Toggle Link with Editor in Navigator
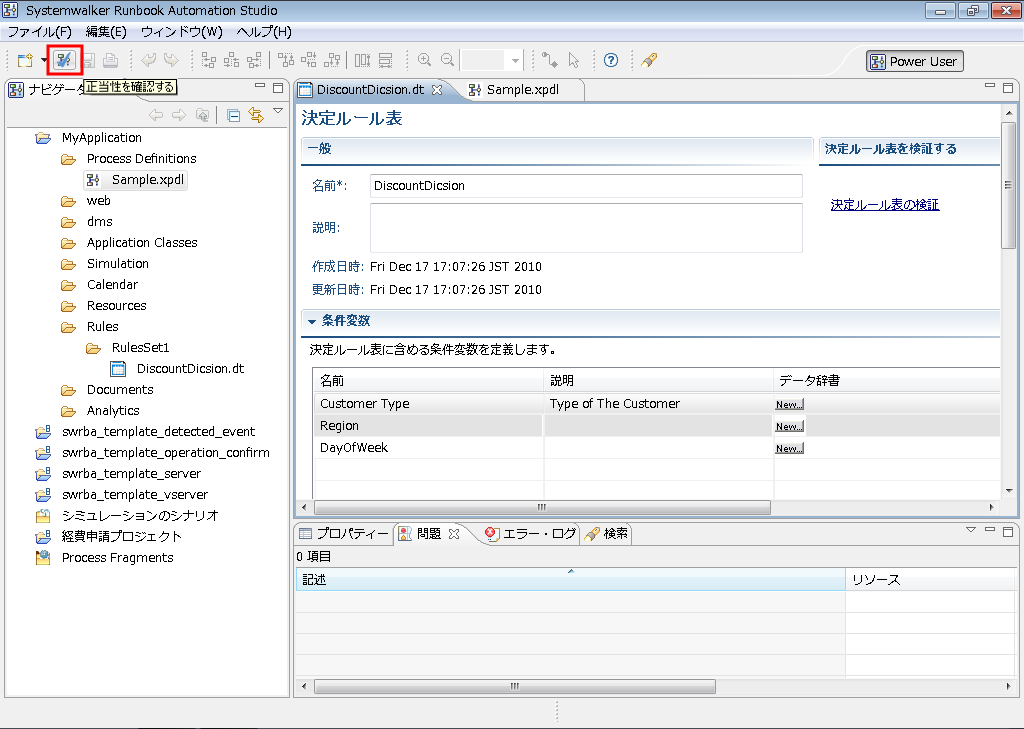Screen dimensions: 1024x729 click(x=256, y=116)
